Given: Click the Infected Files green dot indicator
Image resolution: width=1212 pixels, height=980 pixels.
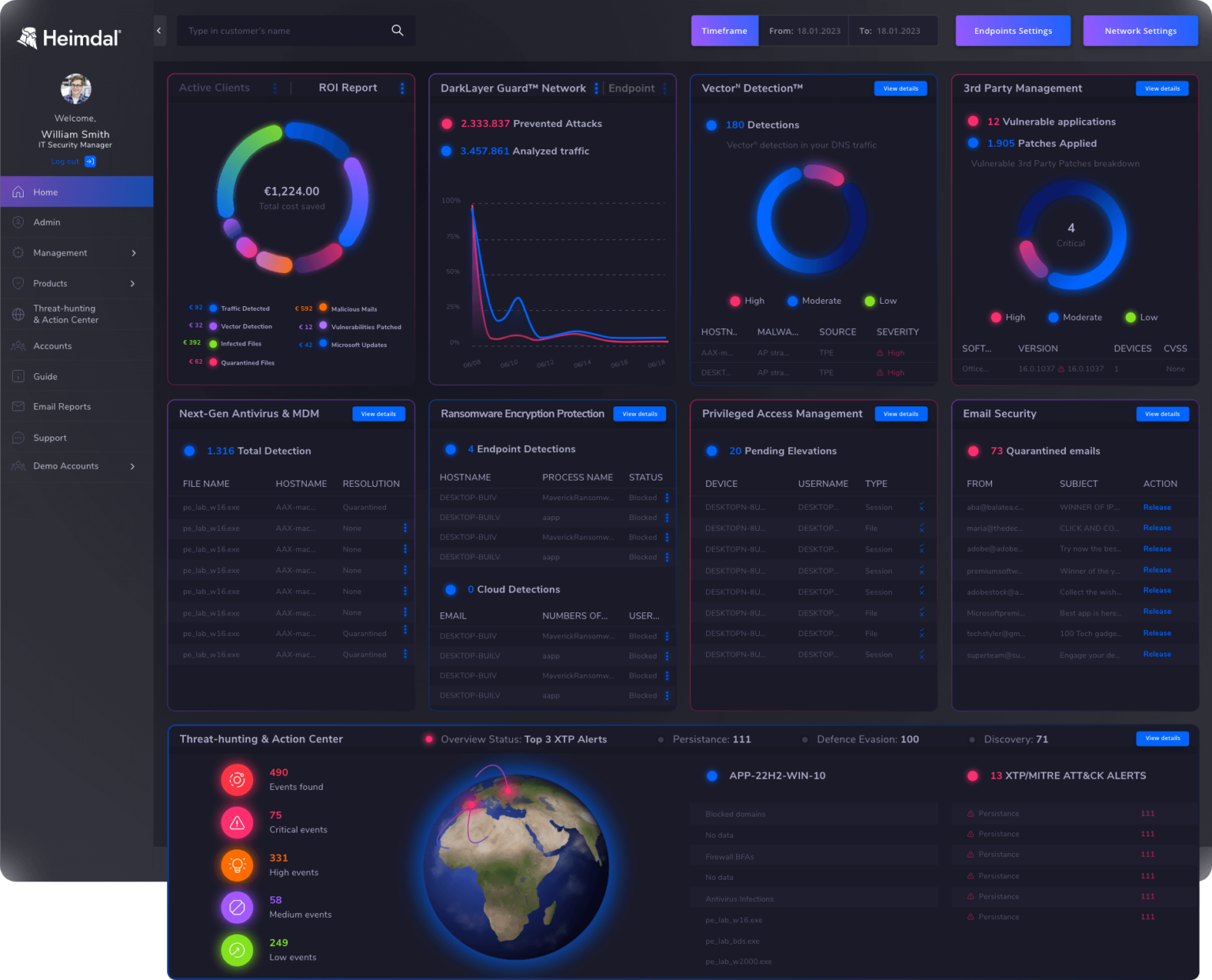Looking at the screenshot, I should (x=211, y=343).
